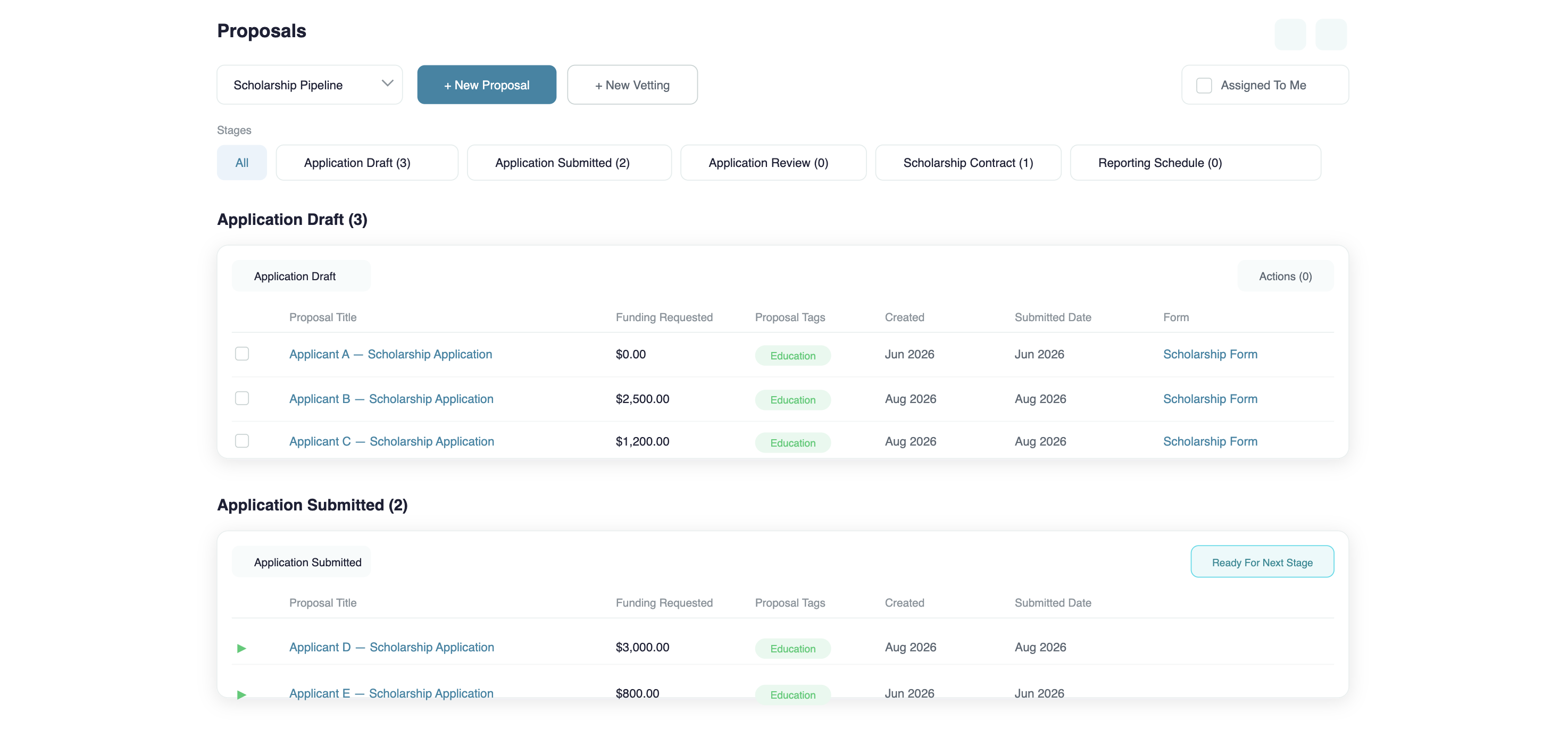The width and height of the screenshot is (1568, 738).
Task: Click the Education tag on Applicant C
Action: (x=793, y=443)
